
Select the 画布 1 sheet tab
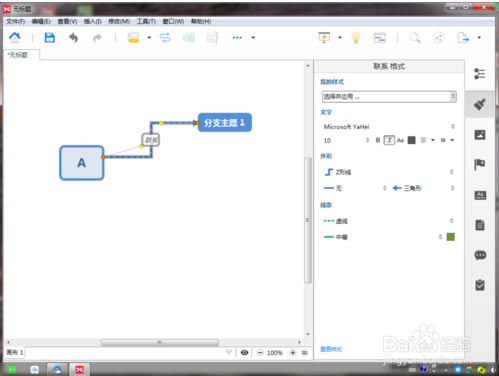15,352
